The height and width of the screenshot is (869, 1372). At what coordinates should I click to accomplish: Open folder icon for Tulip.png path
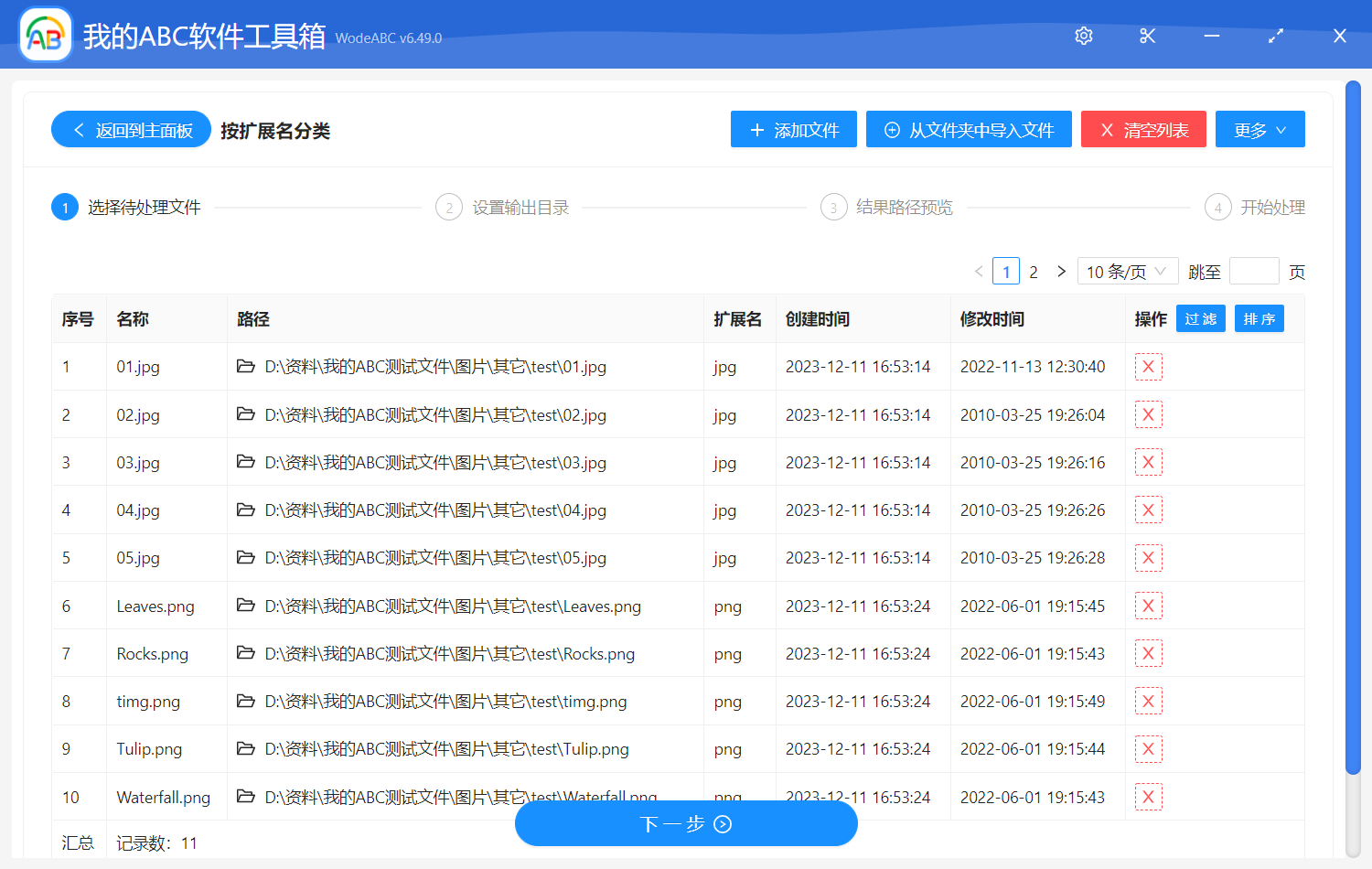[x=245, y=748]
